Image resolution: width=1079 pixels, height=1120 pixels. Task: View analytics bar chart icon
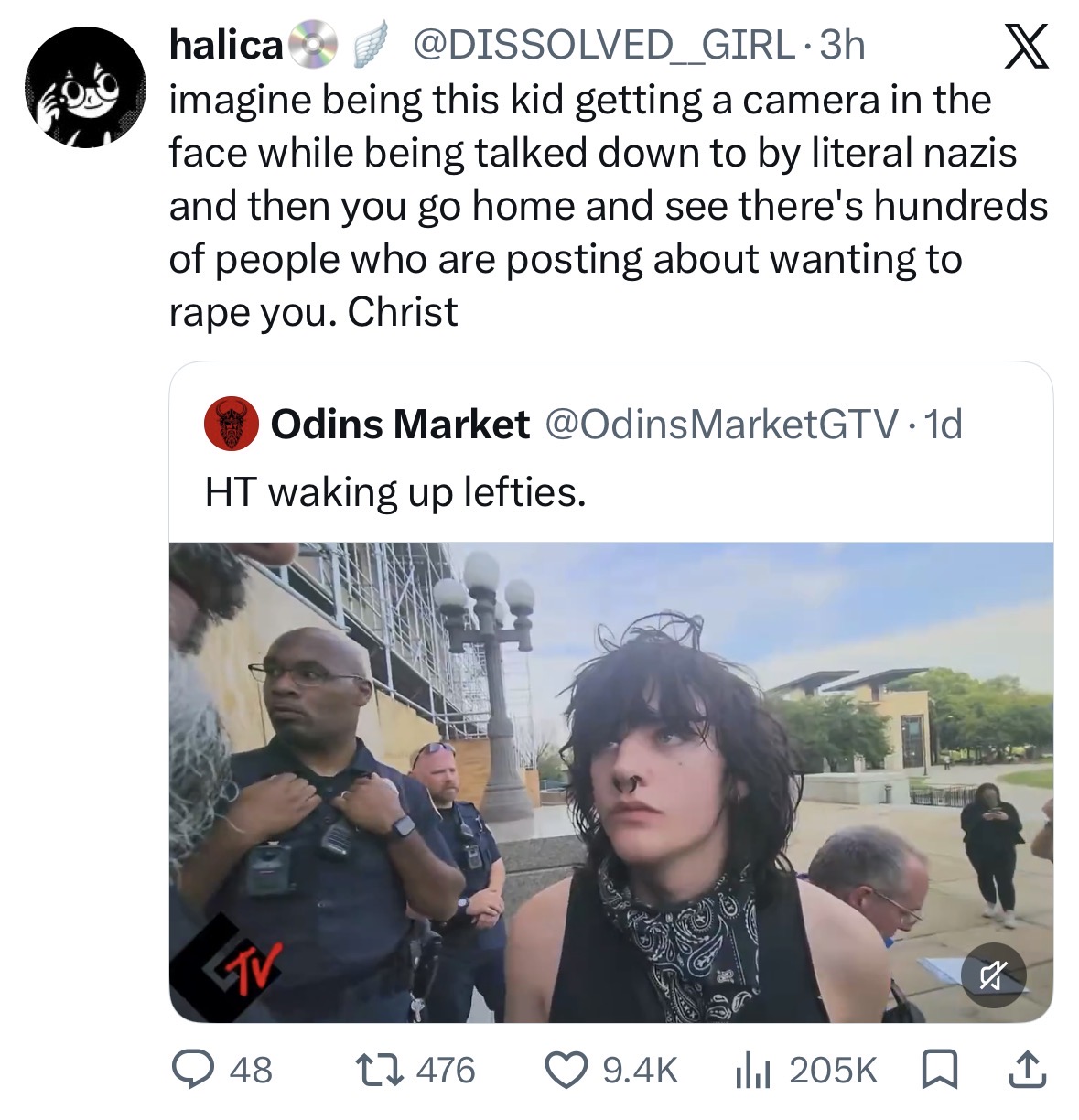pyautogui.click(x=752, y=1070)
